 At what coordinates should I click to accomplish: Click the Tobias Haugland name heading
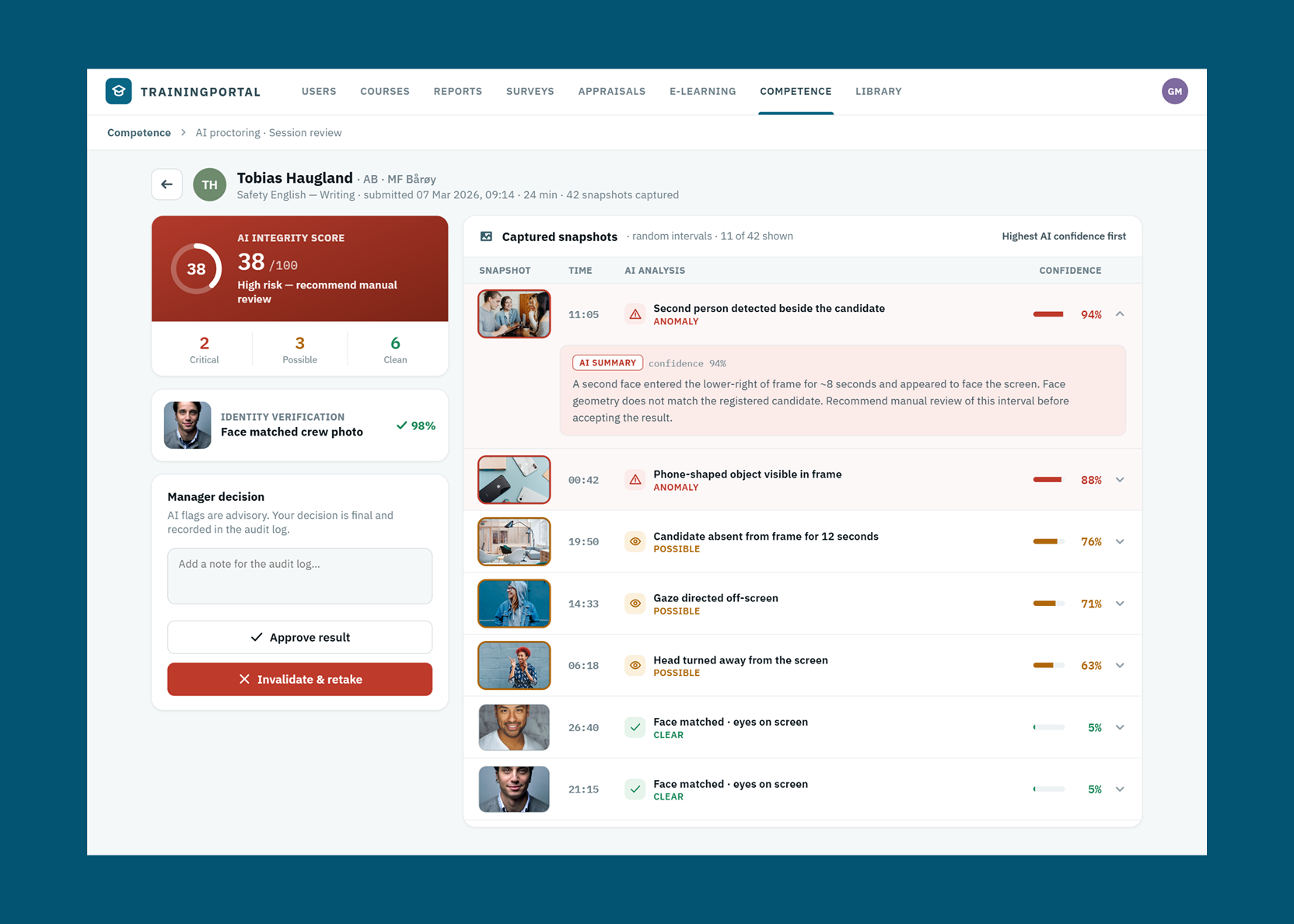tap(295, 178)
